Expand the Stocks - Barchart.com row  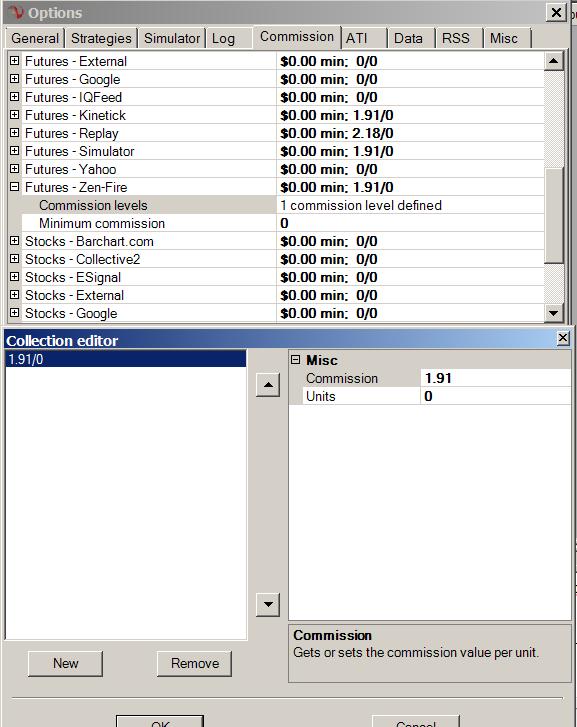[14, 241]
